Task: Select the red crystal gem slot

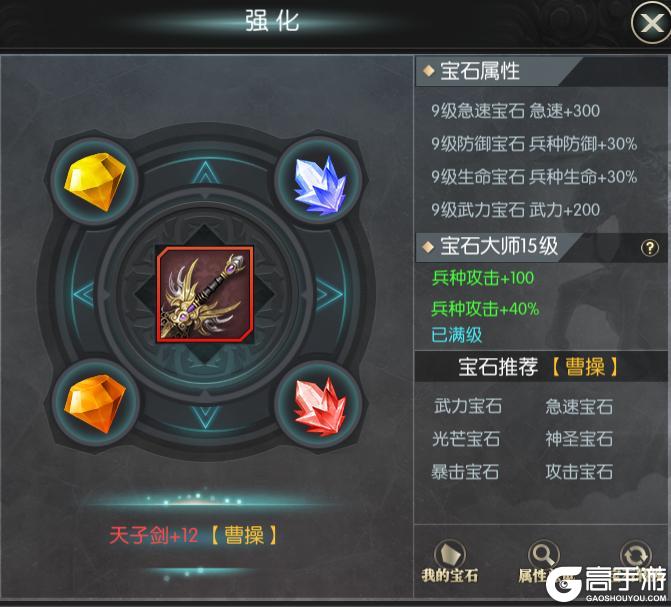Action: (320, 406)
